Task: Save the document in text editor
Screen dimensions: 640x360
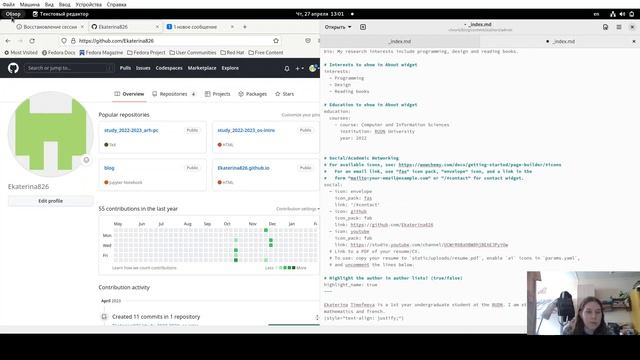Action: click(x=605, y=27)
